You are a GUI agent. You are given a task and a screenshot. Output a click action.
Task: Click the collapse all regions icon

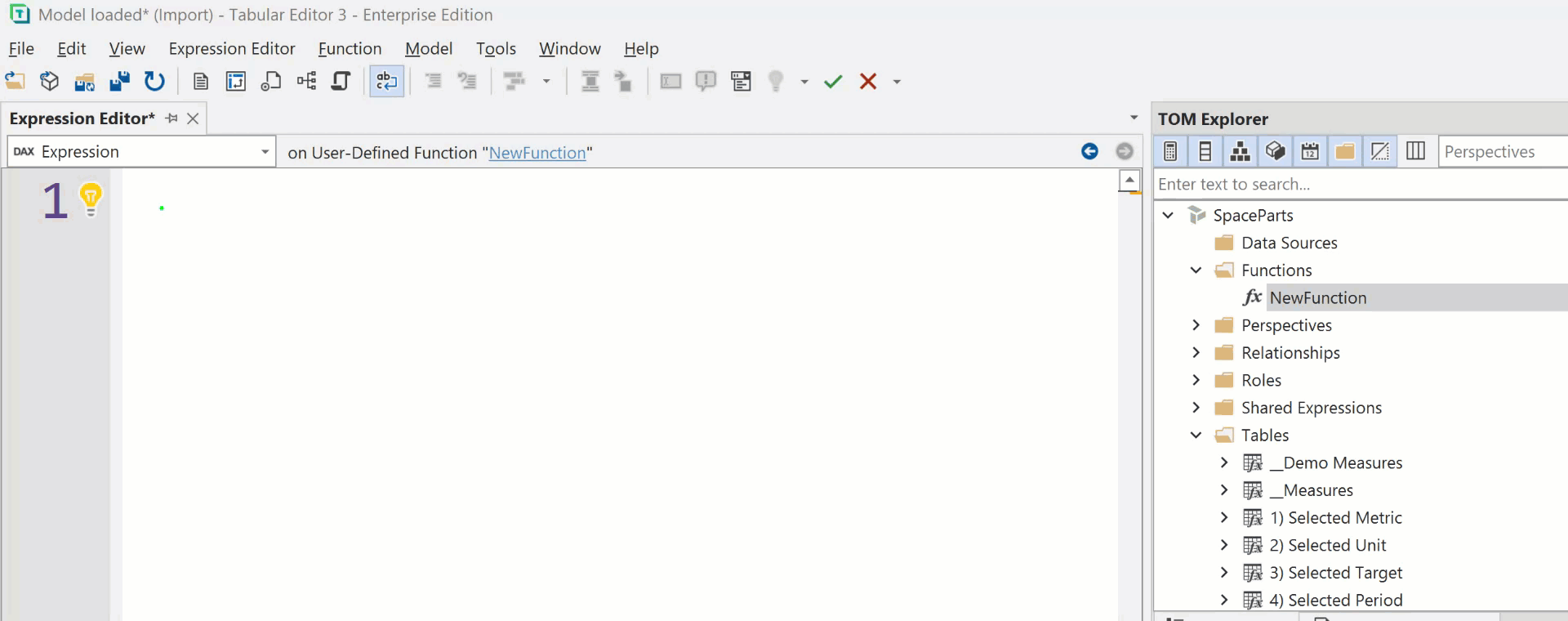tap(590, 81)
